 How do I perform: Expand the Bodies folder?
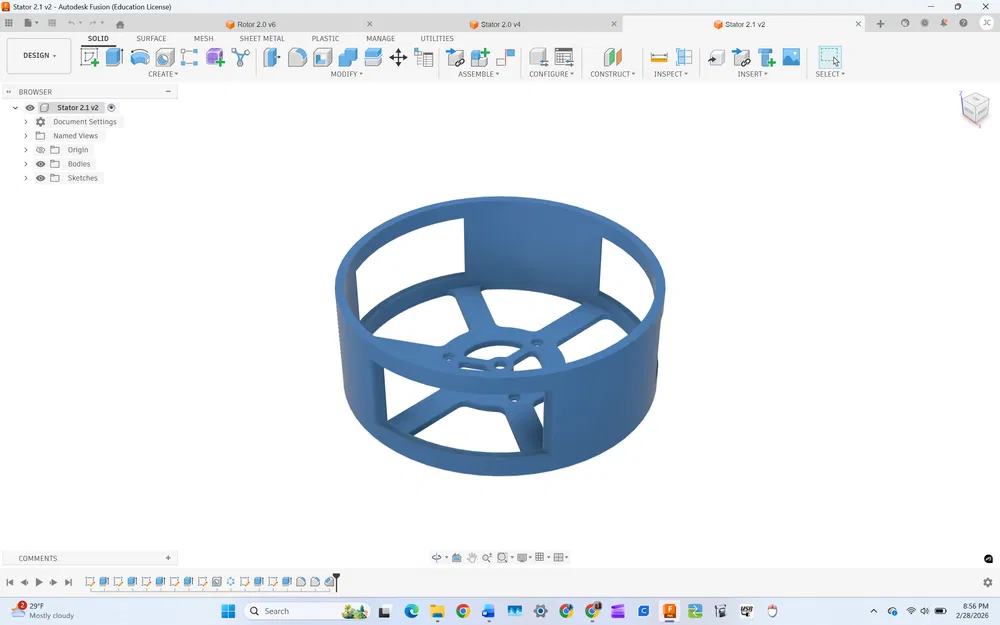[x=26, y=164]
